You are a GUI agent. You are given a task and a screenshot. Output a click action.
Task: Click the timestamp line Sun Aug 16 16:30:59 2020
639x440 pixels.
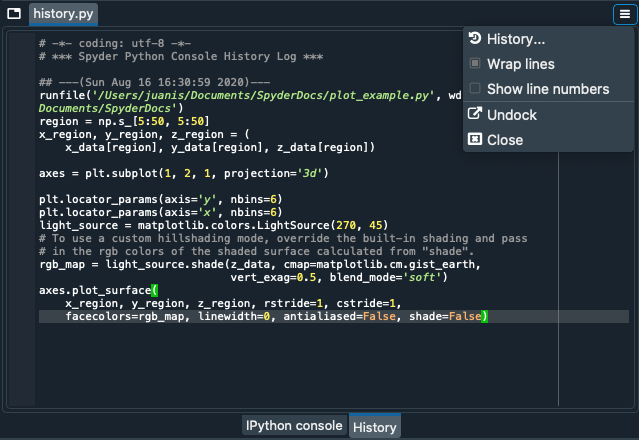click(154, 82)
